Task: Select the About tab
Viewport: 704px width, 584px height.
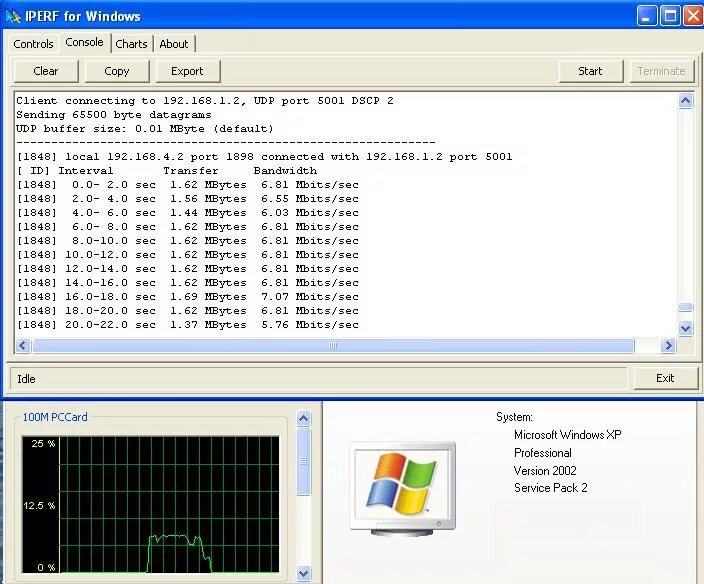Action: click(174, 44)
